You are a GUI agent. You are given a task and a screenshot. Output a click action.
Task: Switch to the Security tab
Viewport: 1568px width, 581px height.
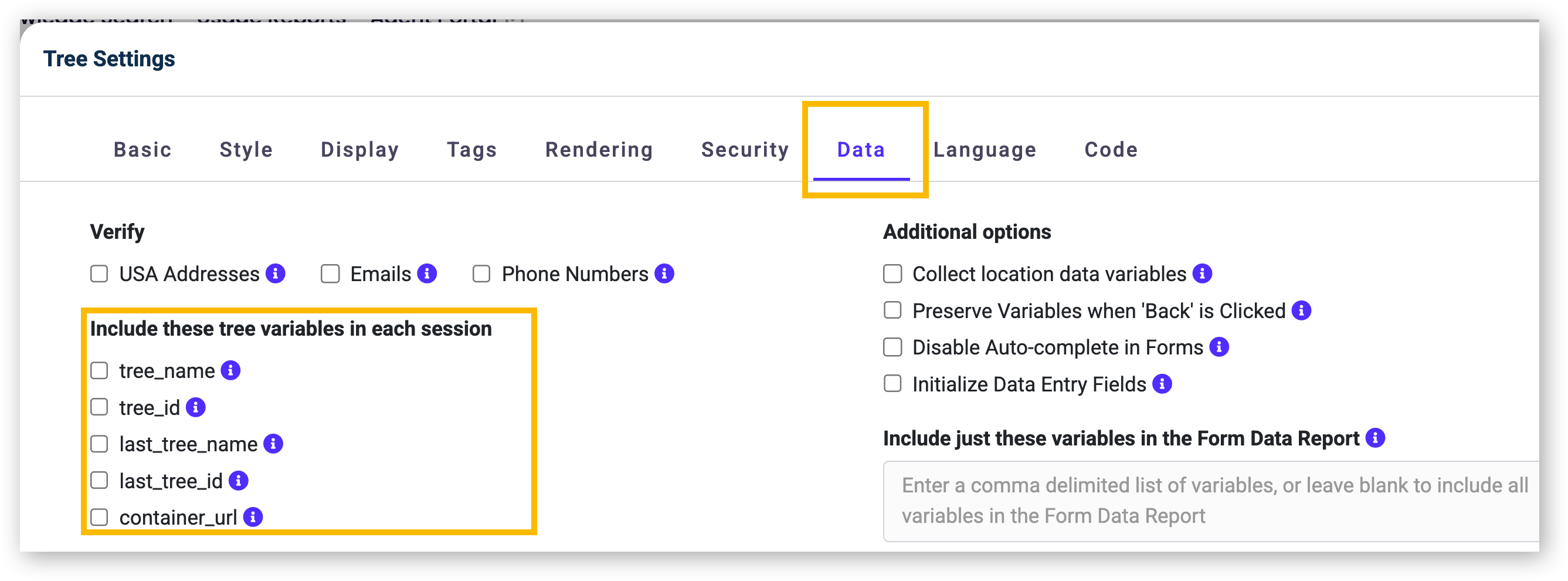(745, 150)
